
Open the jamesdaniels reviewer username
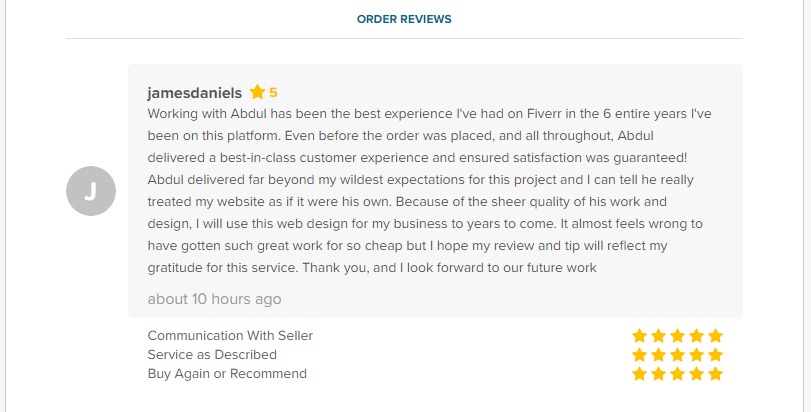194,93
